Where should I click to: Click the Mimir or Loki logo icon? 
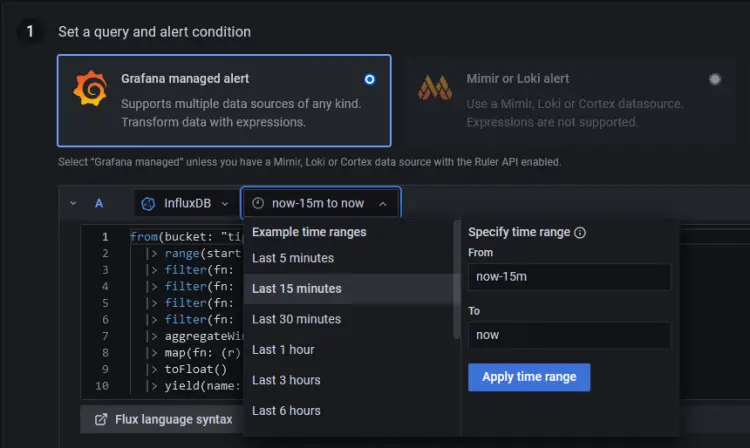pos(435,89)
